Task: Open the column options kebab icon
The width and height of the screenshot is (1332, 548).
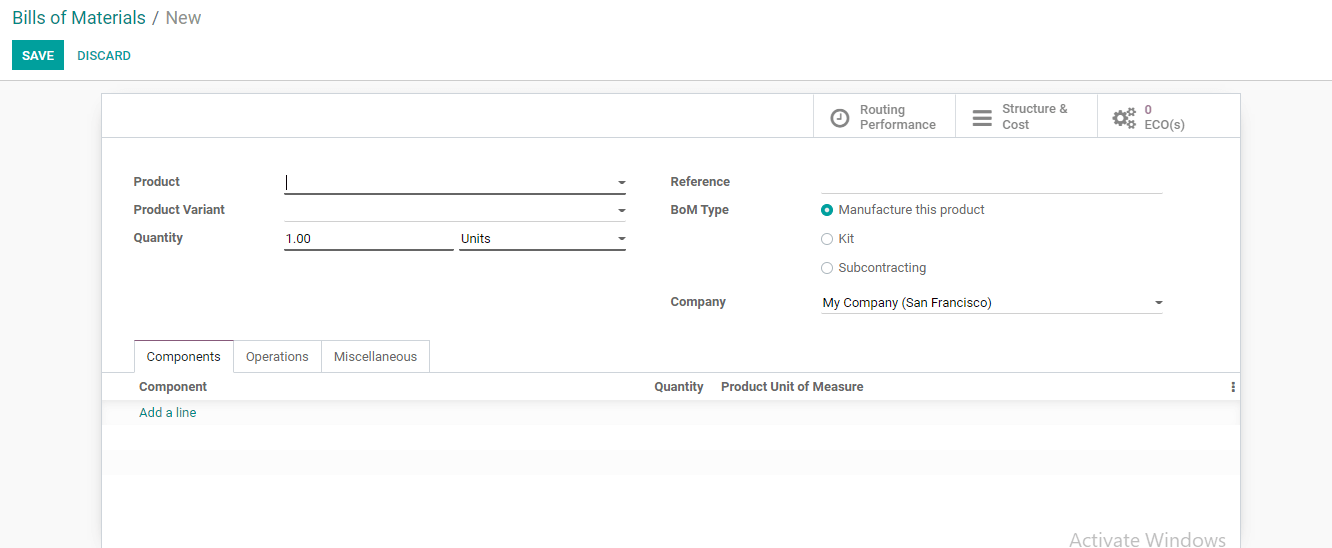Action: pyautogui.click(x=1233, y=387)
